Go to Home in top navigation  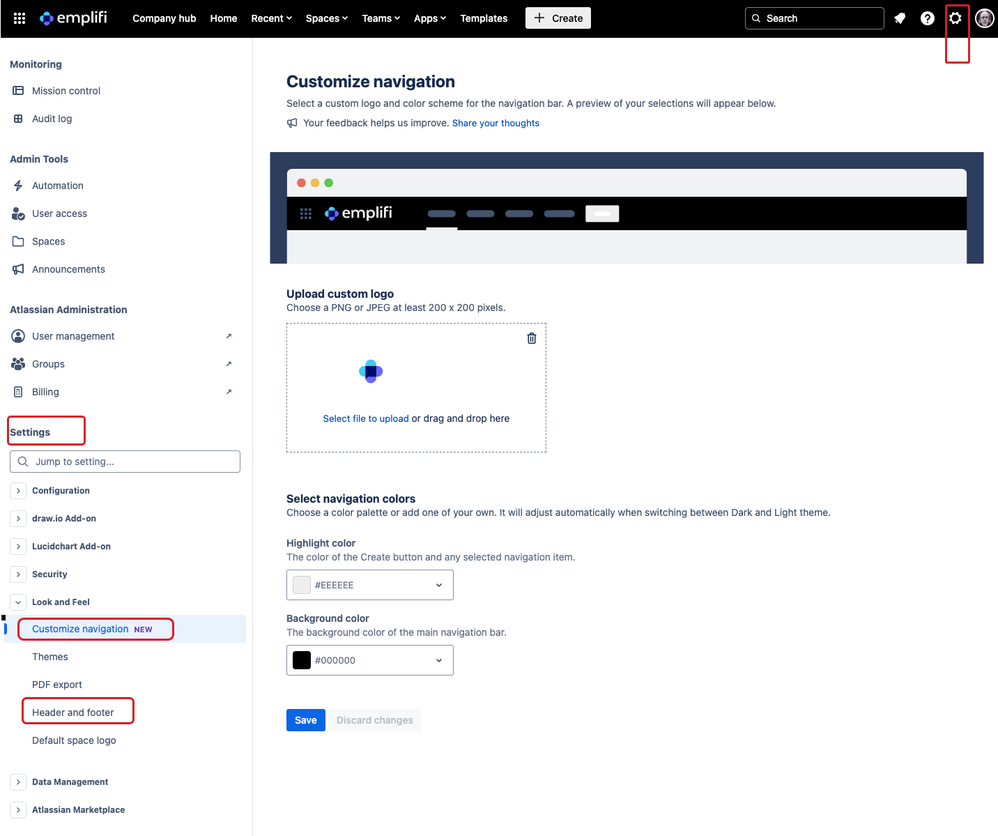[x=223, y=18]
